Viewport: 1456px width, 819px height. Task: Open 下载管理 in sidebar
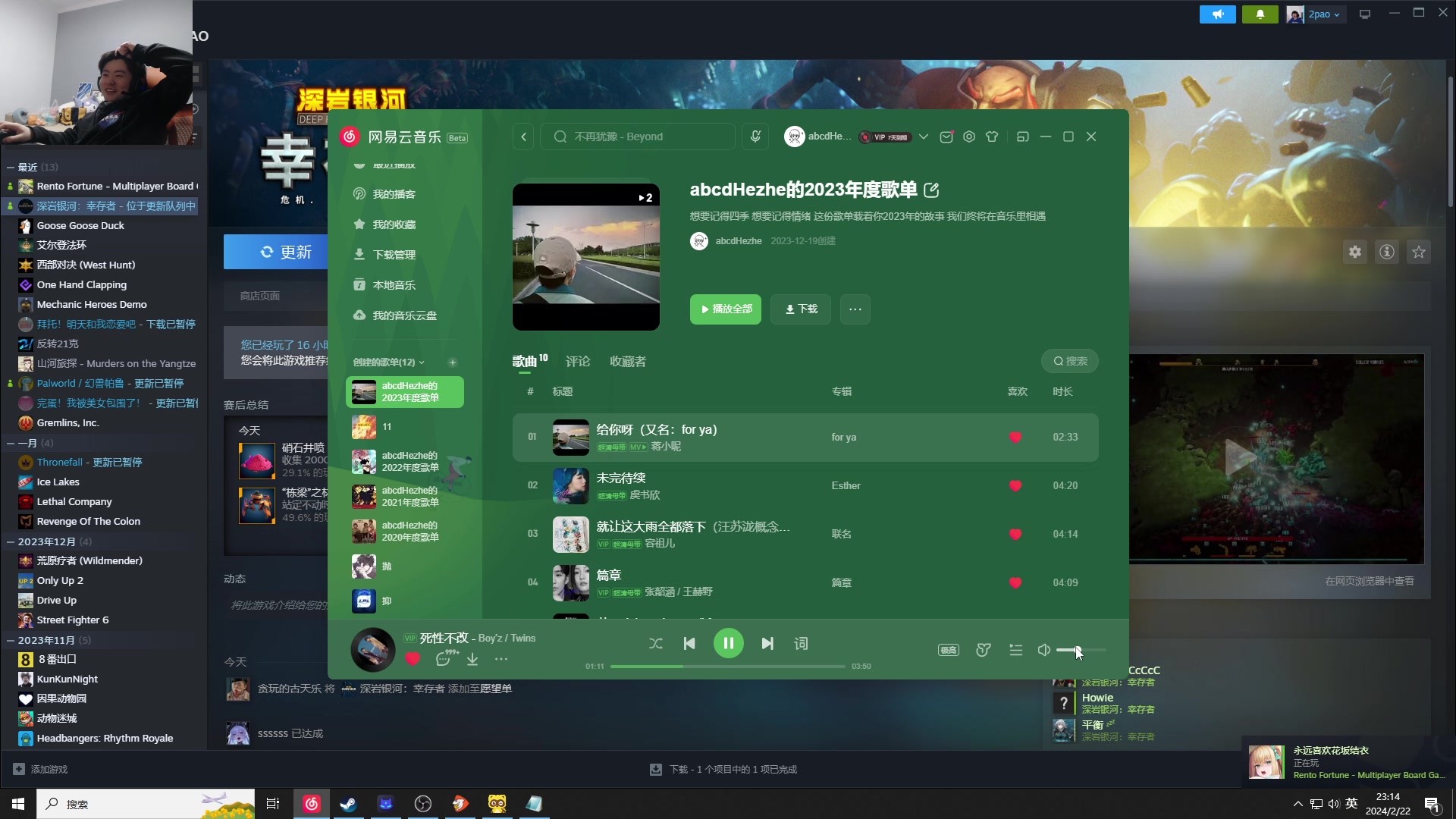pos(394,255)
